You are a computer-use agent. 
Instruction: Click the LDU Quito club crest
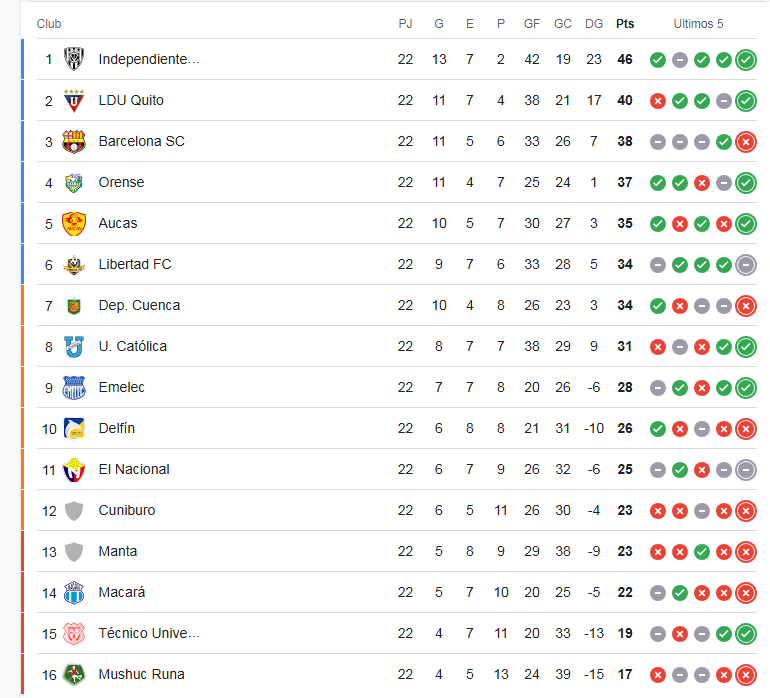74,100
